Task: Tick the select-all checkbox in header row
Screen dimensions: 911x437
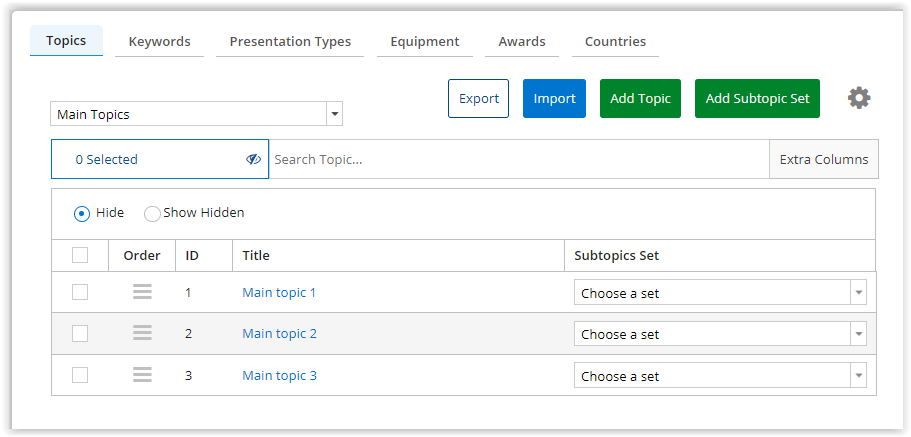Action: [80, 255]
